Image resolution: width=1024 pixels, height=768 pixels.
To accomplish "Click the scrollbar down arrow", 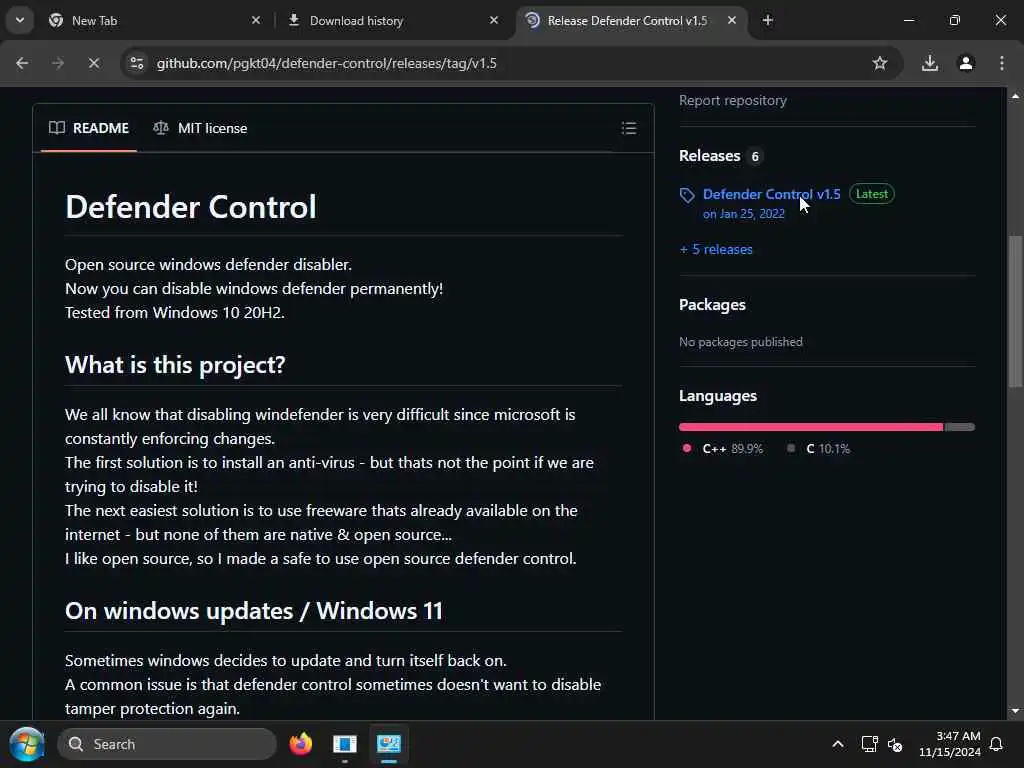I will pos(1015,711).
